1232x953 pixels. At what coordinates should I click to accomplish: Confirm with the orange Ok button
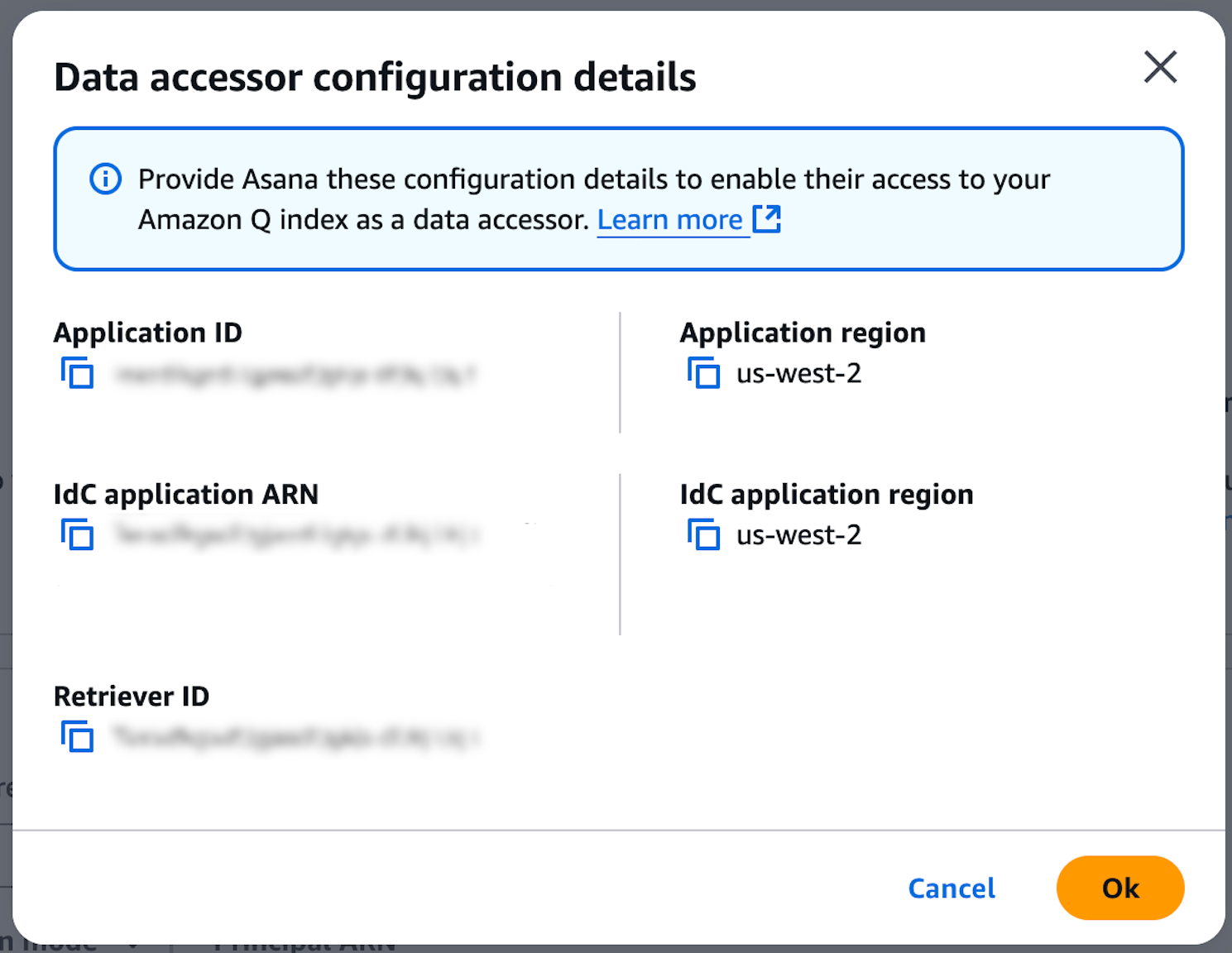tap(1119, 888)
